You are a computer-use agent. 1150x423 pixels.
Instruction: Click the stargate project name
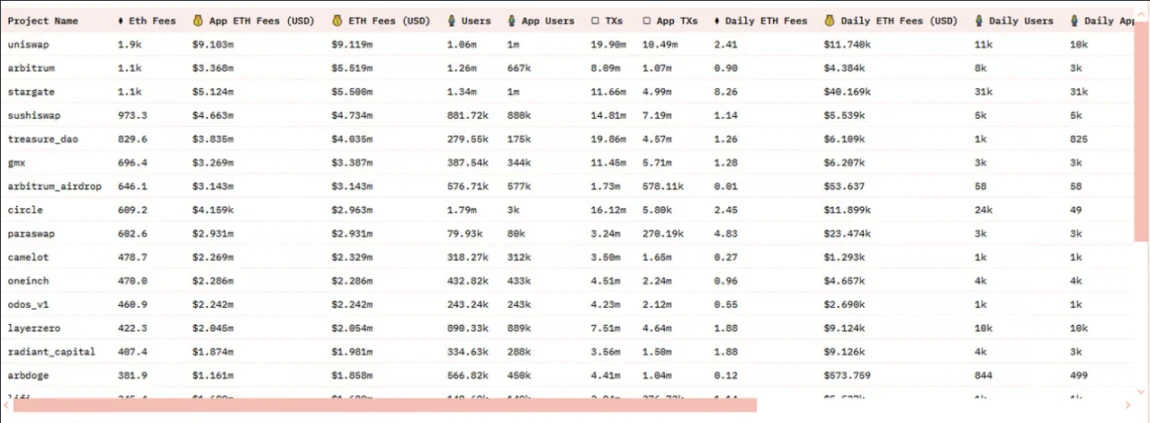coord(31,92)
